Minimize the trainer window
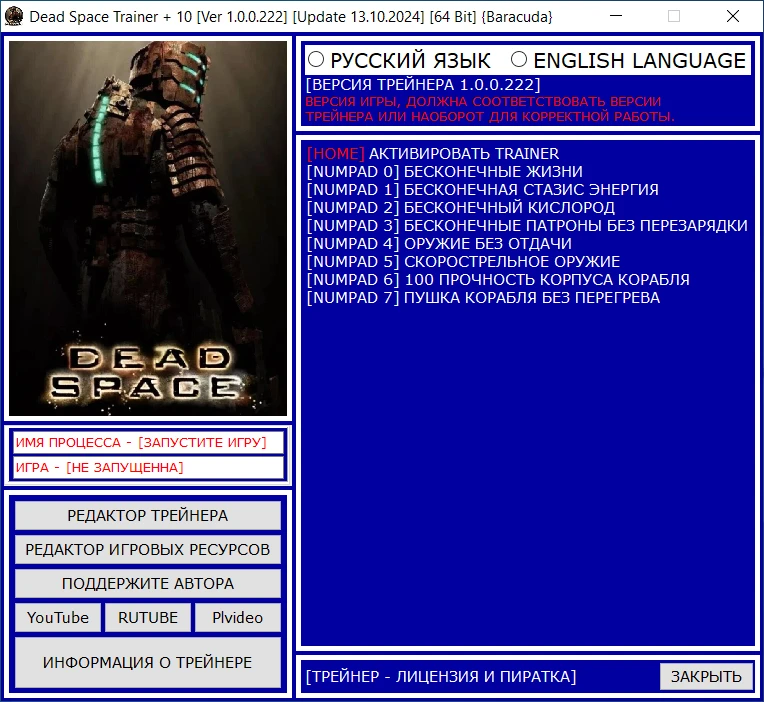 click(x=616, y=16)
